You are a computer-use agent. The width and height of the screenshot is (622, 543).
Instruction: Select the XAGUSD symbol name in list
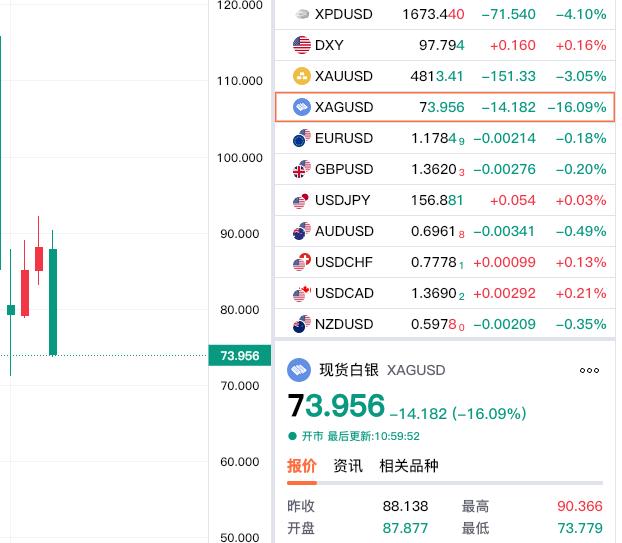click(344, 107)
